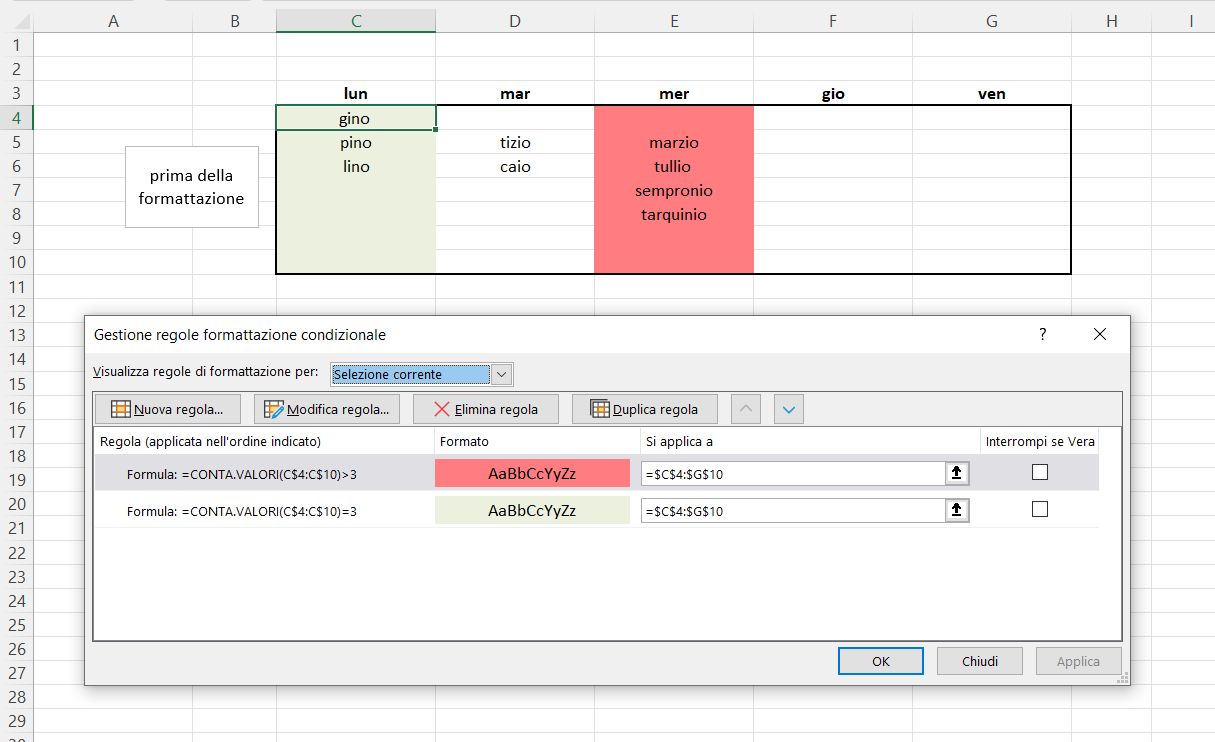Select row 4 header
1215x742 pixels.
pyautogui.click(x=16, y=118)
